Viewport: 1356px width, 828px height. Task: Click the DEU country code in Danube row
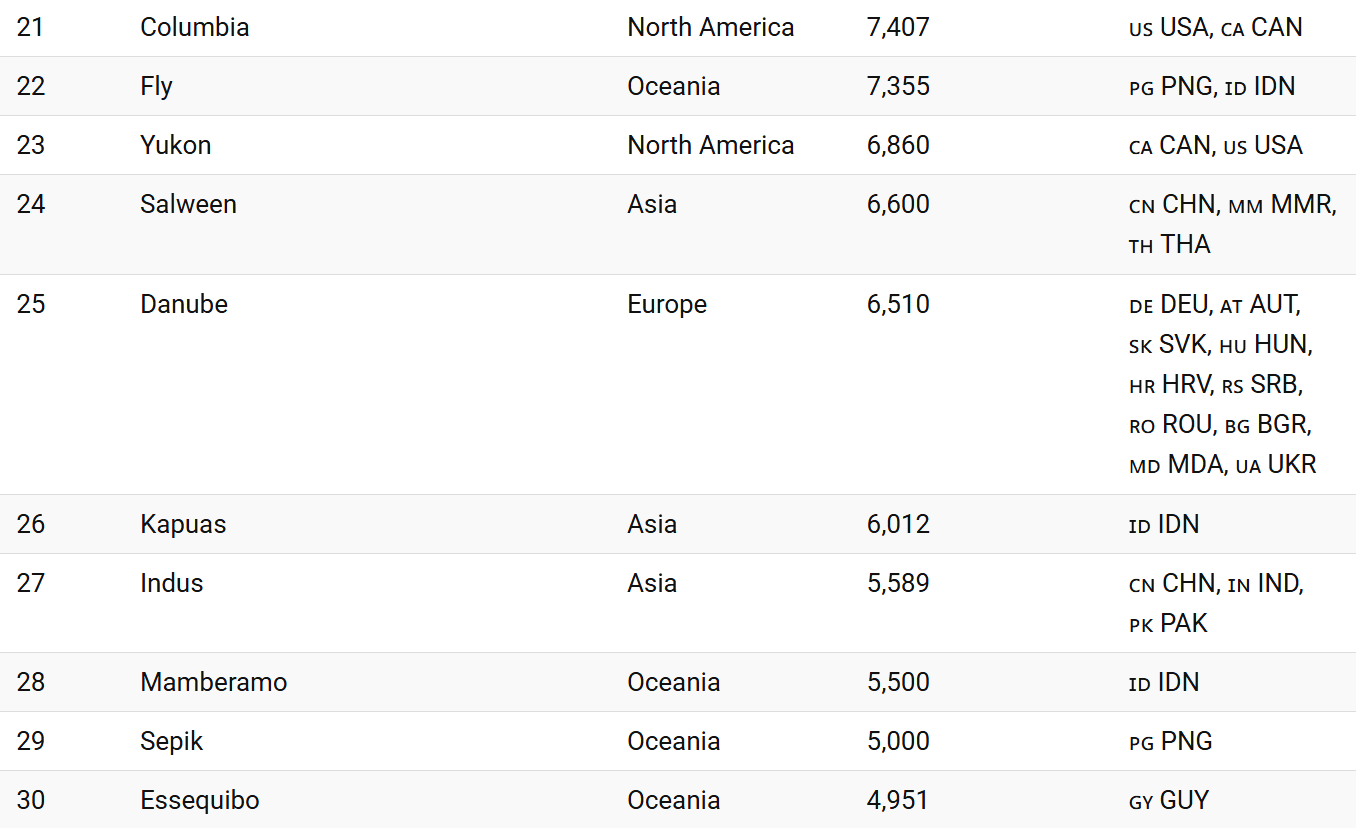(x=1186, y=304)
